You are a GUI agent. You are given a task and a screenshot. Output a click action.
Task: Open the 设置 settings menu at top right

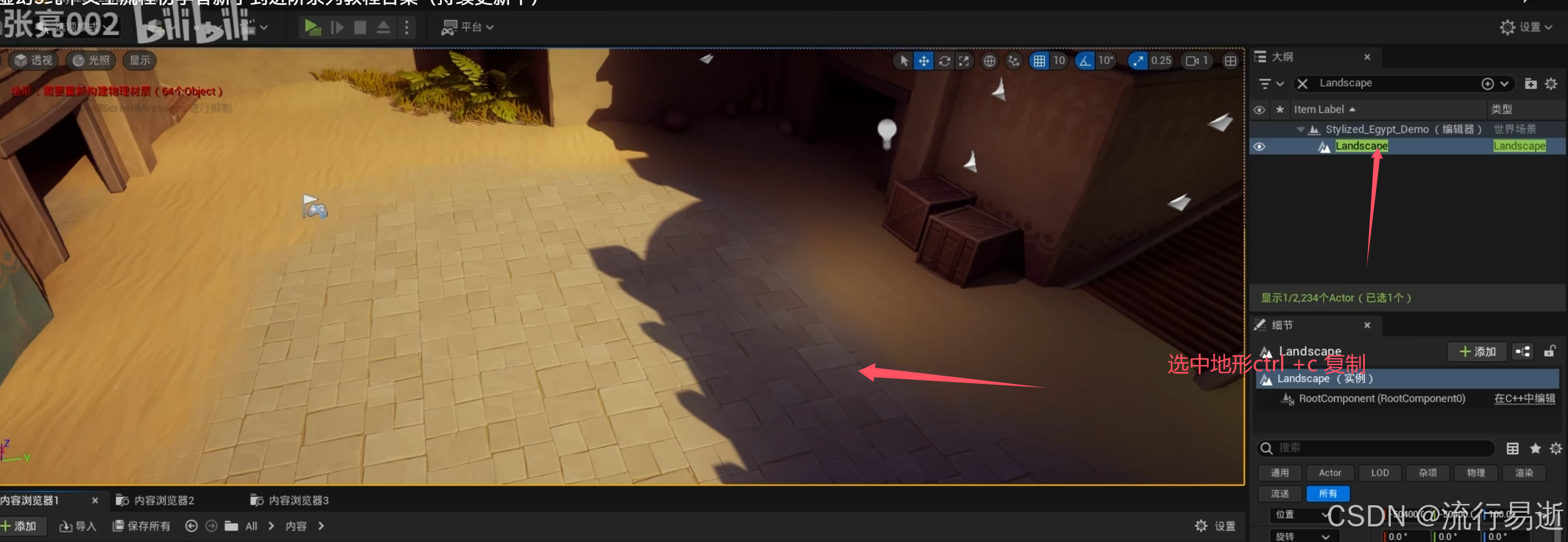(1525, 27)
